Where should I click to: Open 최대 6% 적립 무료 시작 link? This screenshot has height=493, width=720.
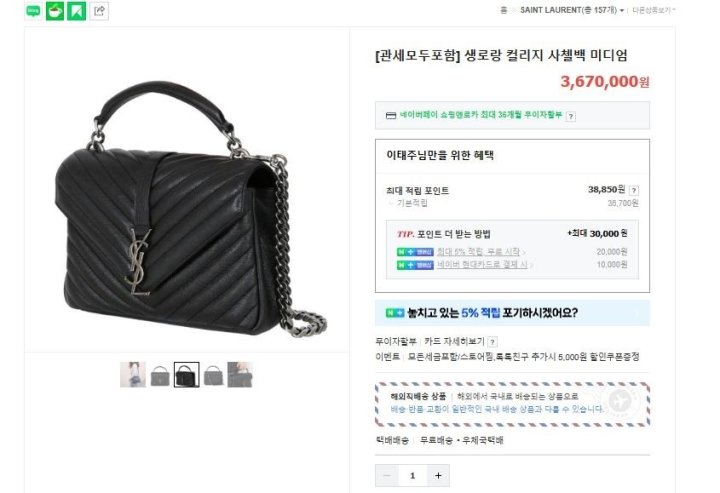(478, 252)
